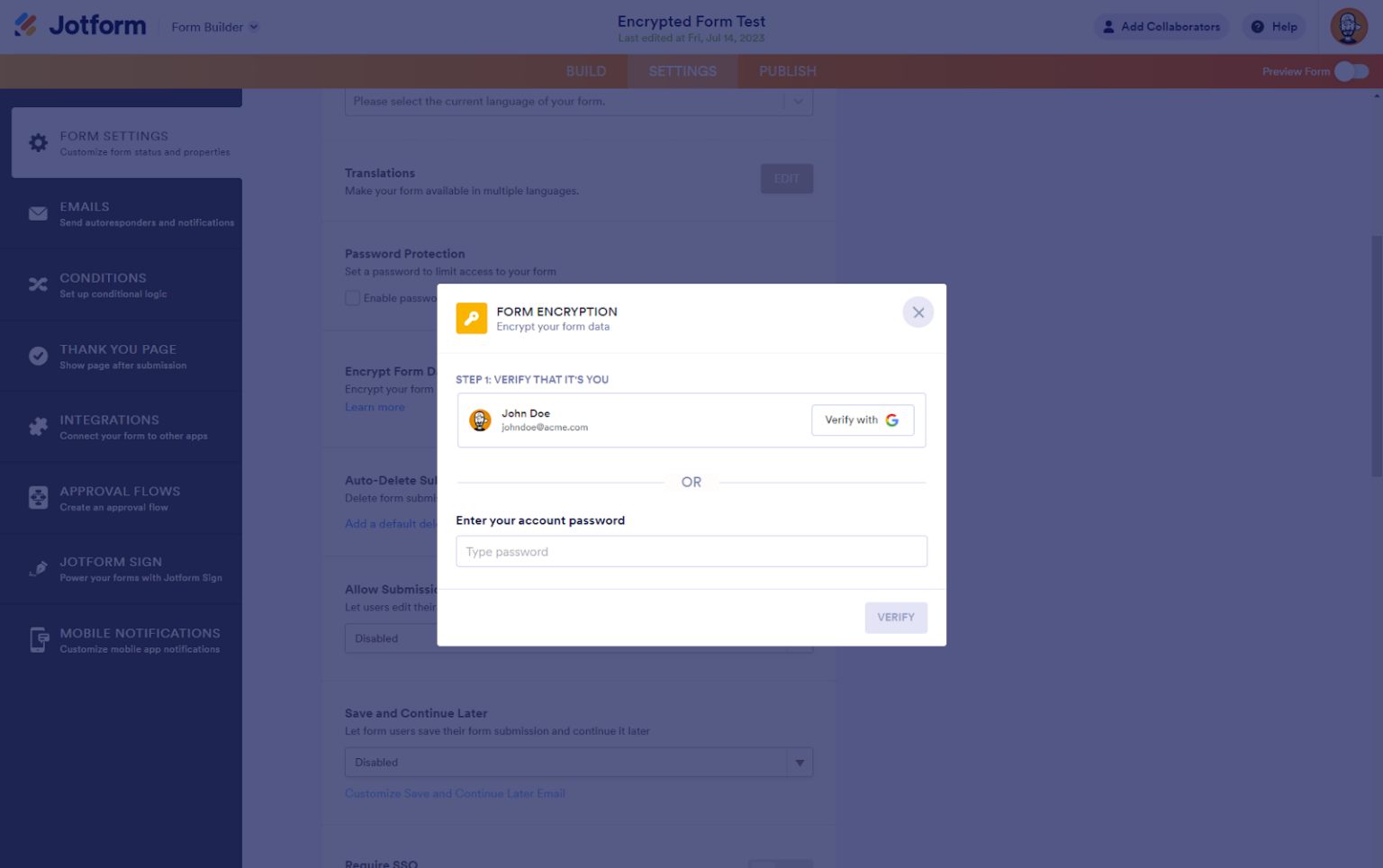Switch to the BUILD tab
1383x868 pixels.
click(586, 70)
